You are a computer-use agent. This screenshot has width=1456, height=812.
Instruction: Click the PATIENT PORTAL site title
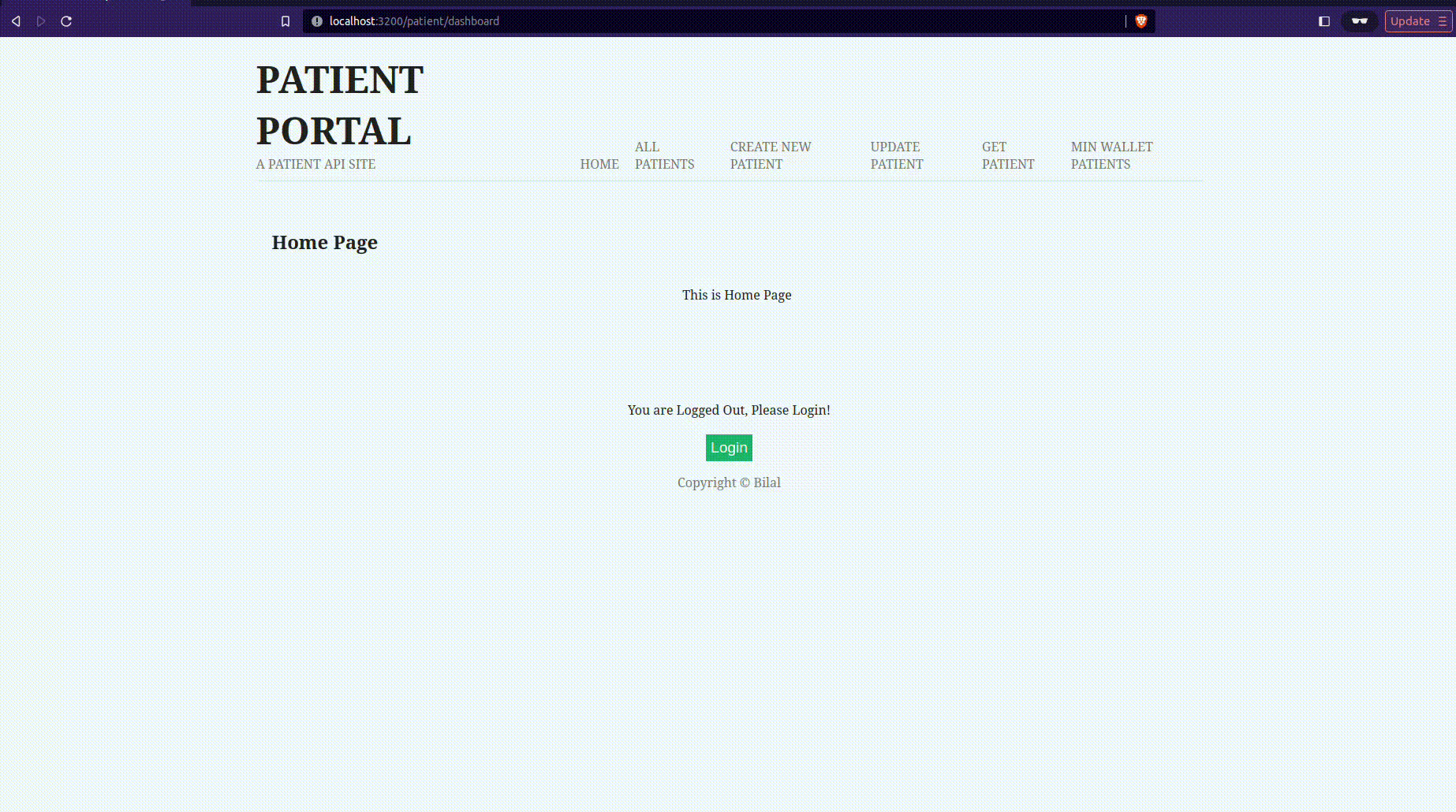[340, 105]
